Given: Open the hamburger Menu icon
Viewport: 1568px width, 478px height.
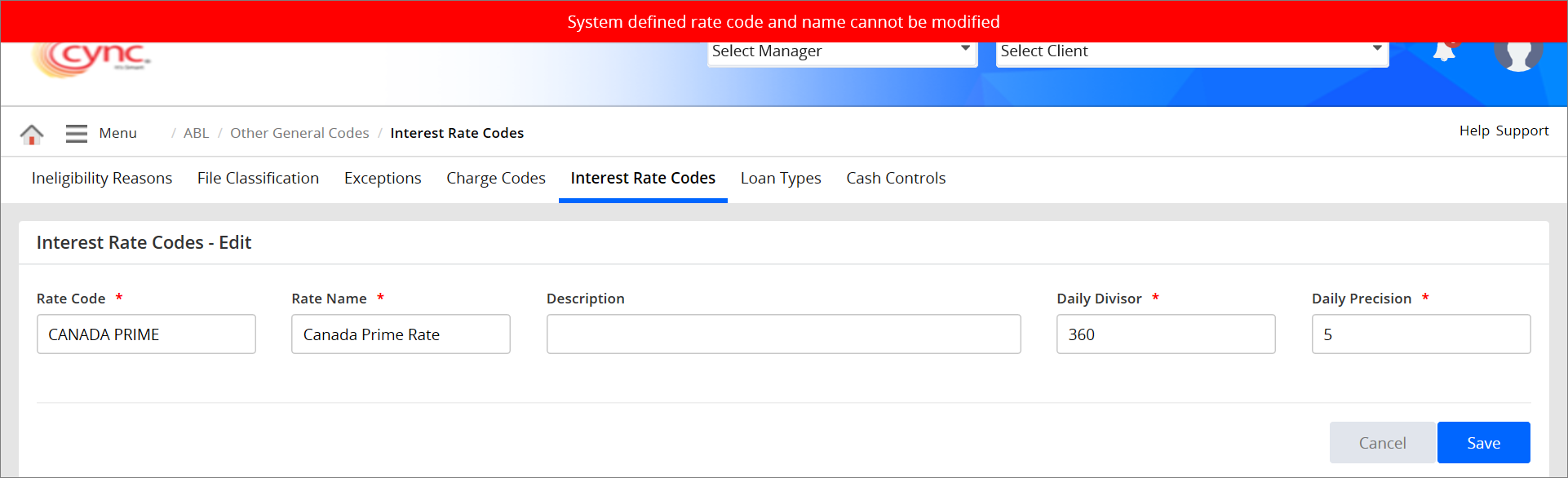Looking at the screenshot, I should click(77, 134).
